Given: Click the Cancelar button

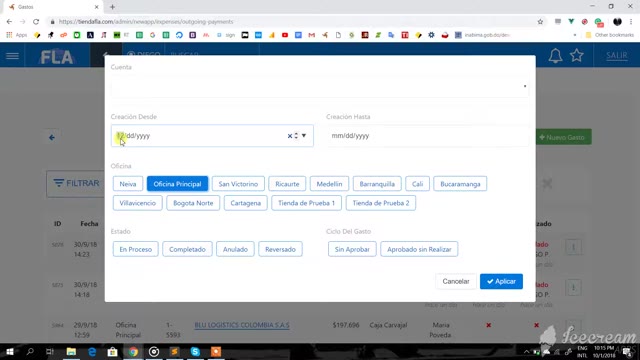Looking at the screenshot, I should 456,281.
